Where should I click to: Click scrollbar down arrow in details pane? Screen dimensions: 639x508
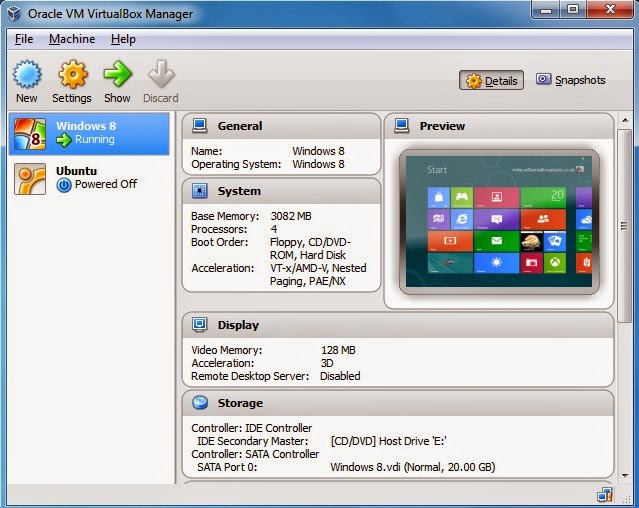[625, 476]
